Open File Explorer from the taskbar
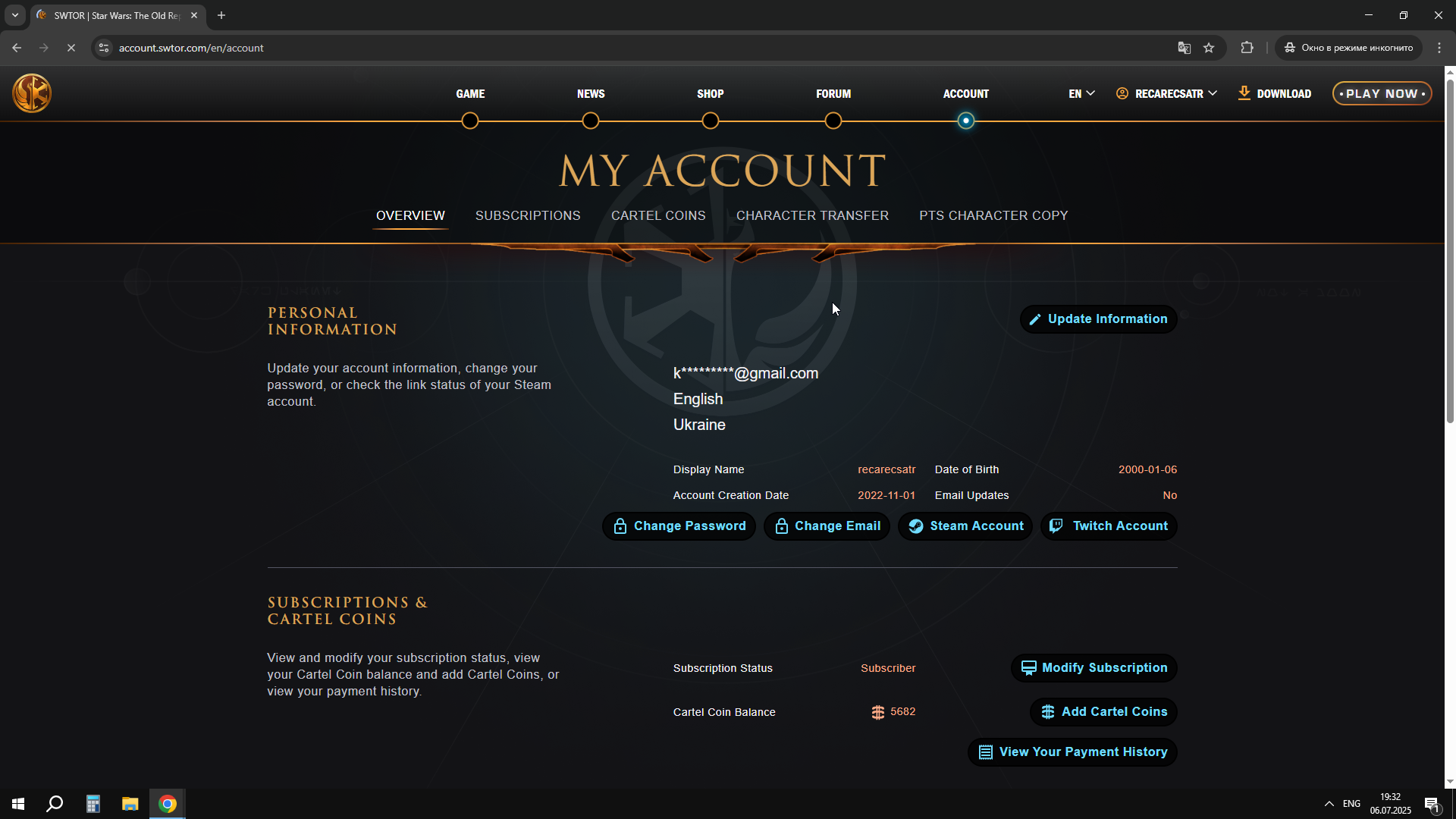The height and width of the screenshot is (819, 1456). (x=130, y=804)
